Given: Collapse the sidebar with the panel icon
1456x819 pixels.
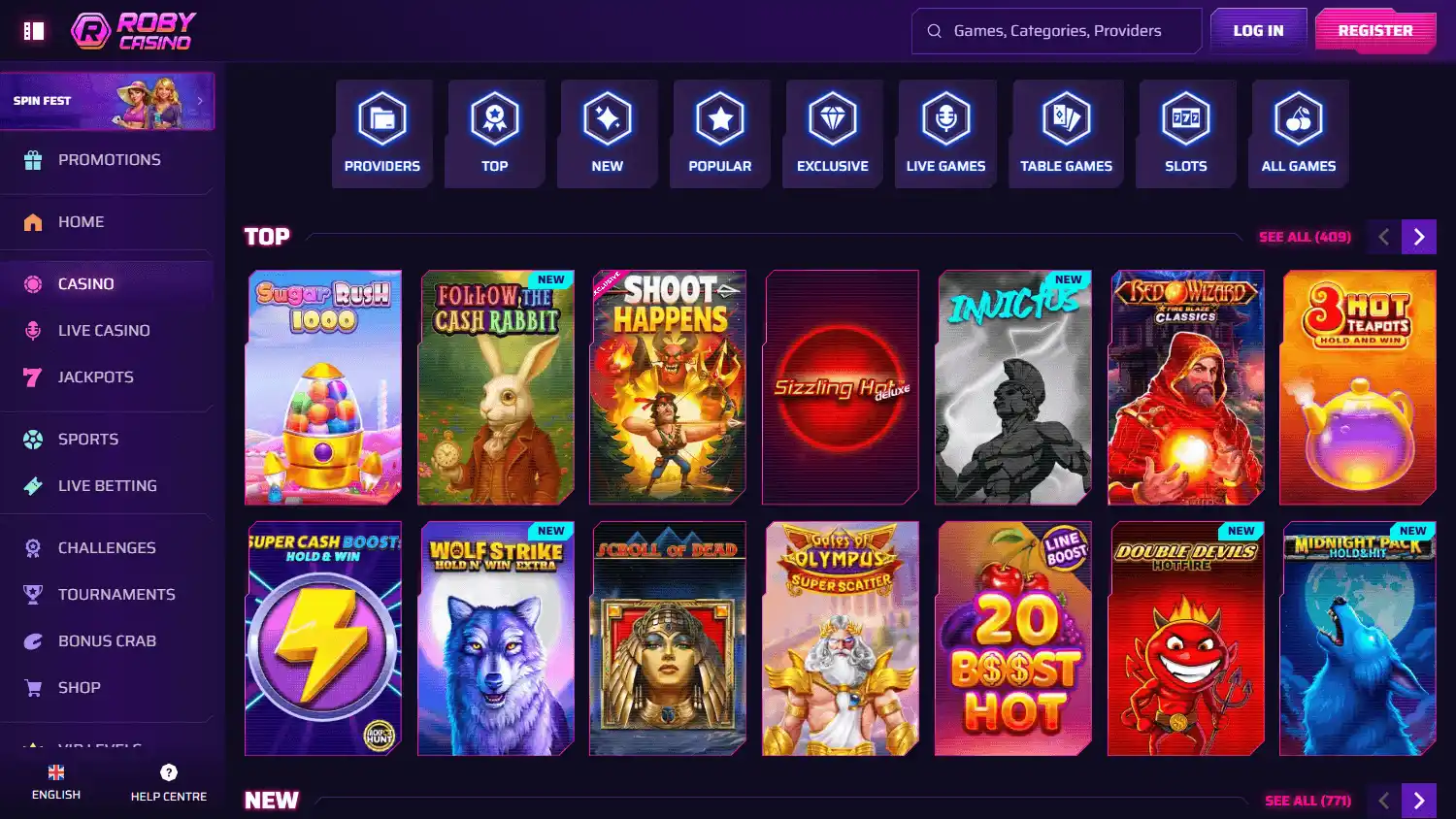Looking at the screenshot, I should click(34, 31).
